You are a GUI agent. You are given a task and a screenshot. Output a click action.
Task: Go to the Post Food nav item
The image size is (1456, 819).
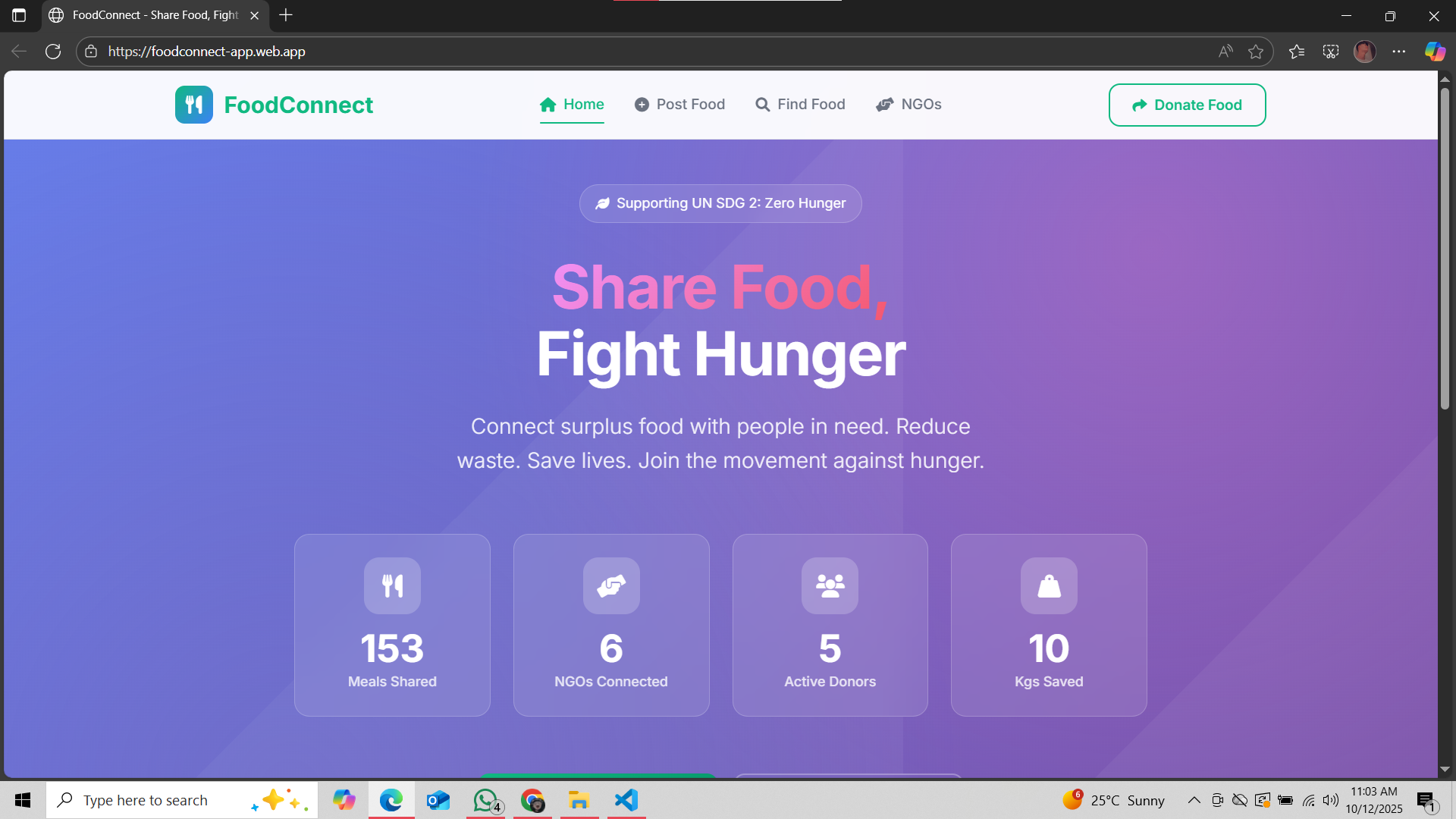pyautogui.click(x=679, y=105)
